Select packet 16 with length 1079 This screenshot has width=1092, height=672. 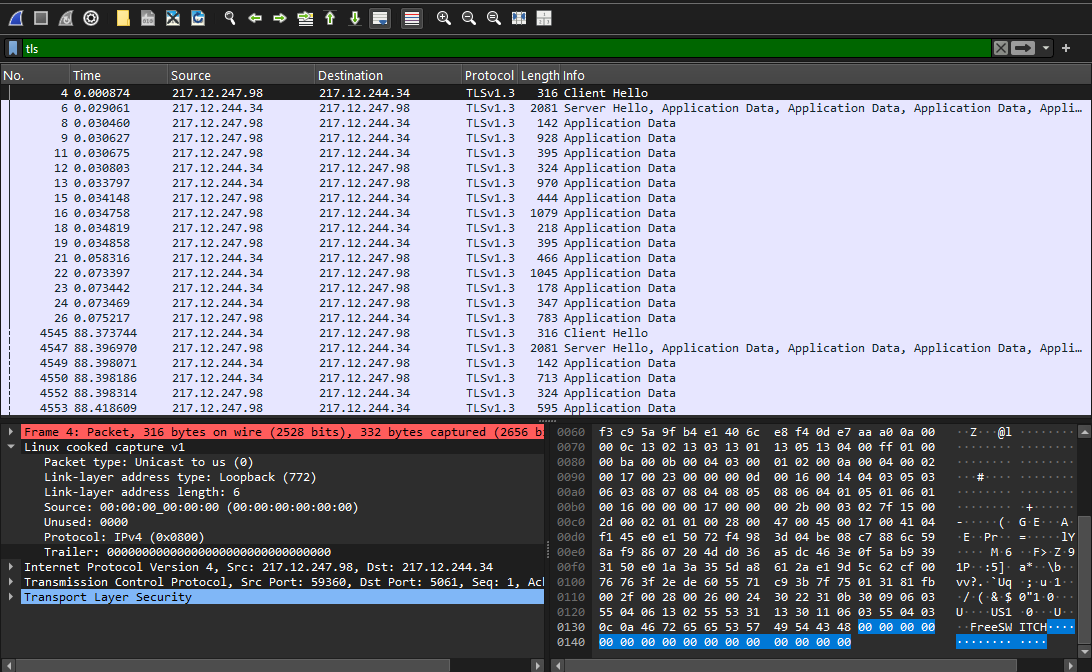(546, 213)
